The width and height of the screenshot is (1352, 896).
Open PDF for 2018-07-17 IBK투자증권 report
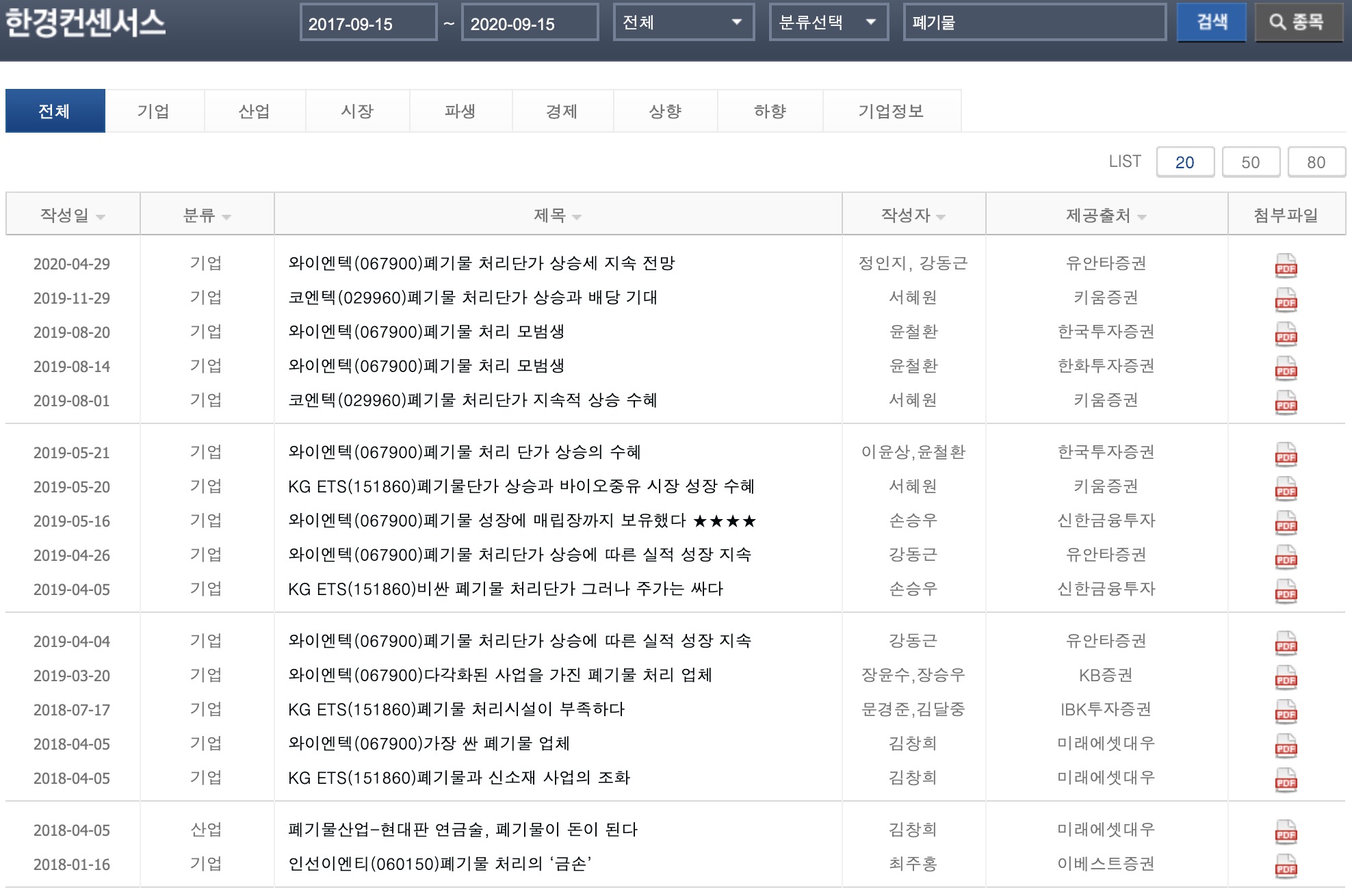tap(1286, 711)
